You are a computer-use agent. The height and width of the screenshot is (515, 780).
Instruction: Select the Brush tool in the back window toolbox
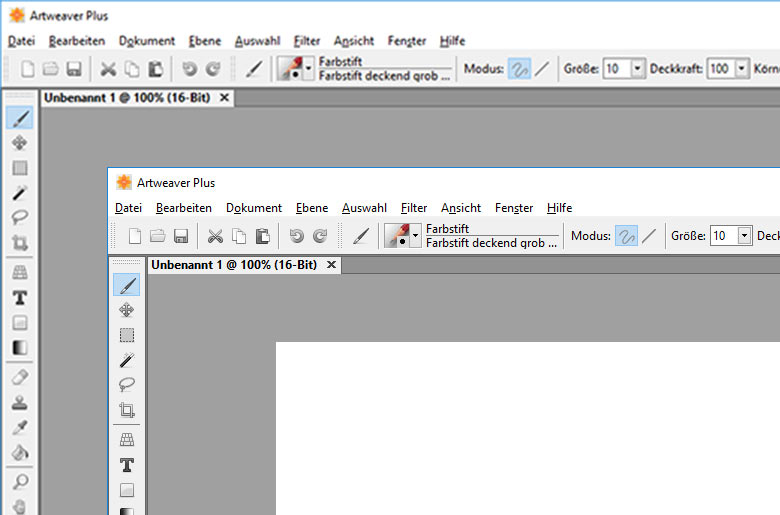coord(20,118)
